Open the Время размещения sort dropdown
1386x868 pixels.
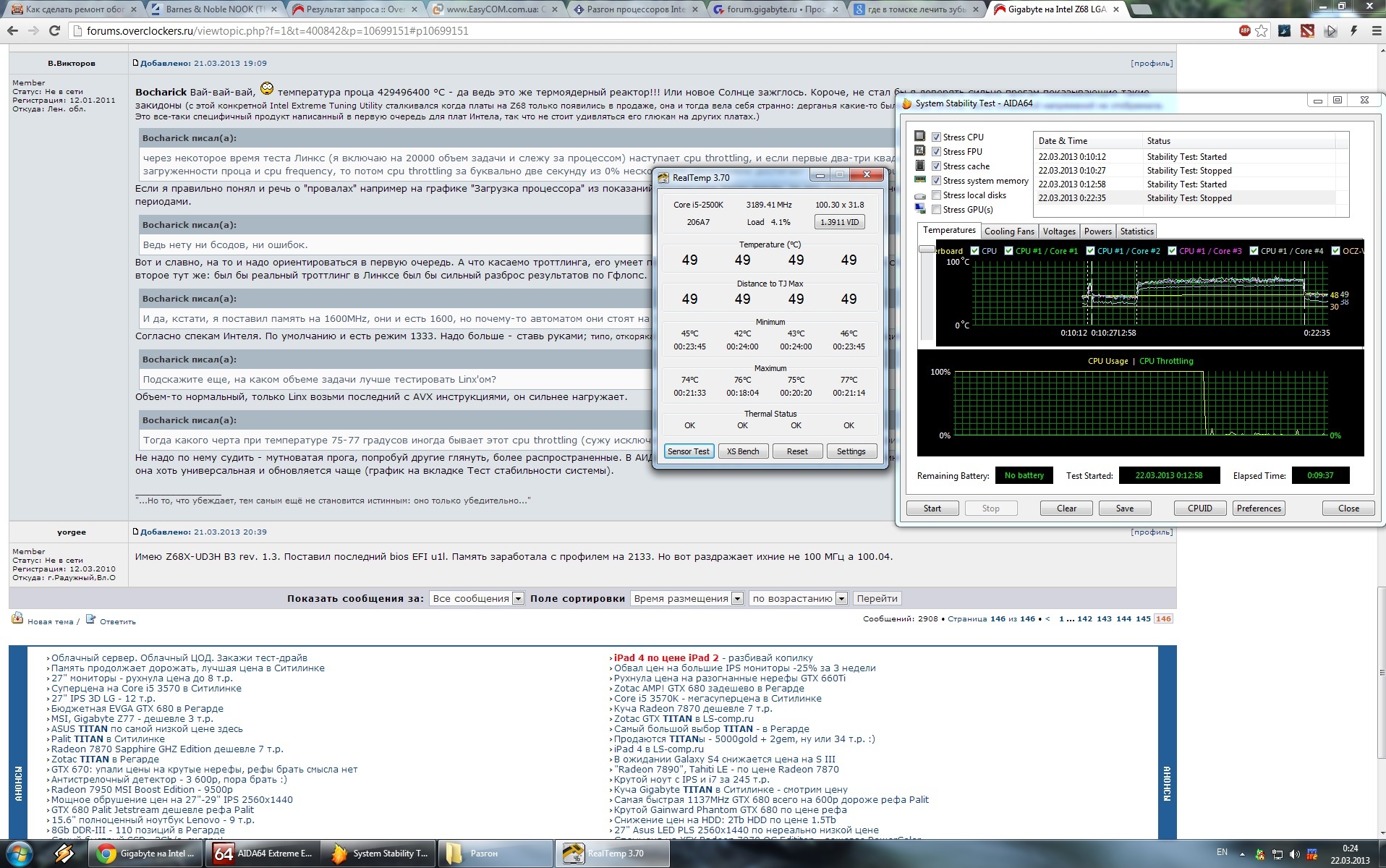click(x=687, y=598)
